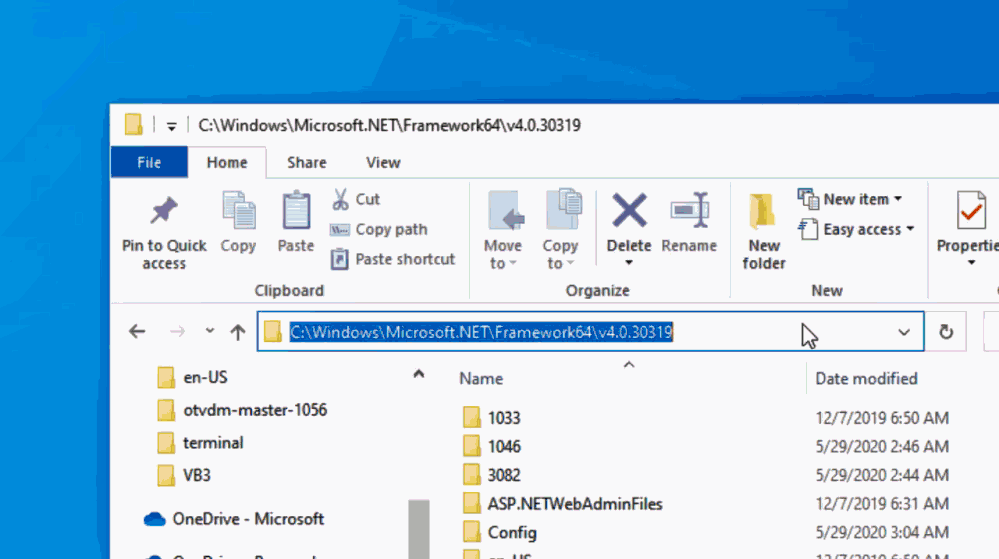
Task: Click the forward navigation arrow
Action: (x=177, y=331)
